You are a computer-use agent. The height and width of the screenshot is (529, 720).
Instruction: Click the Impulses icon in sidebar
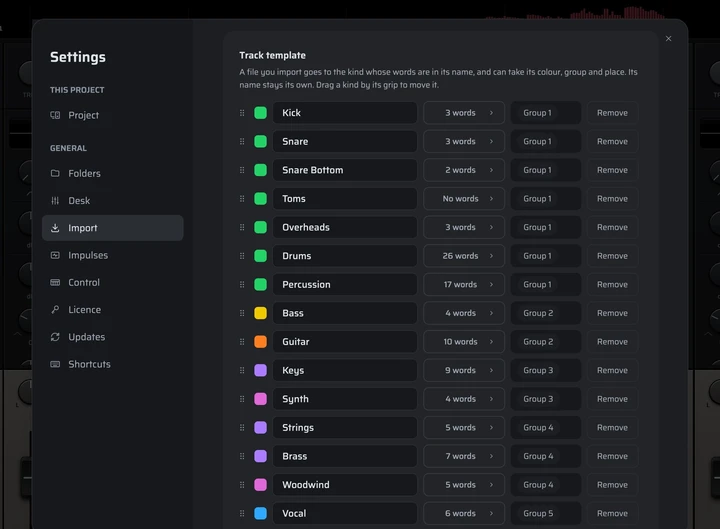[x=55, y=255]
